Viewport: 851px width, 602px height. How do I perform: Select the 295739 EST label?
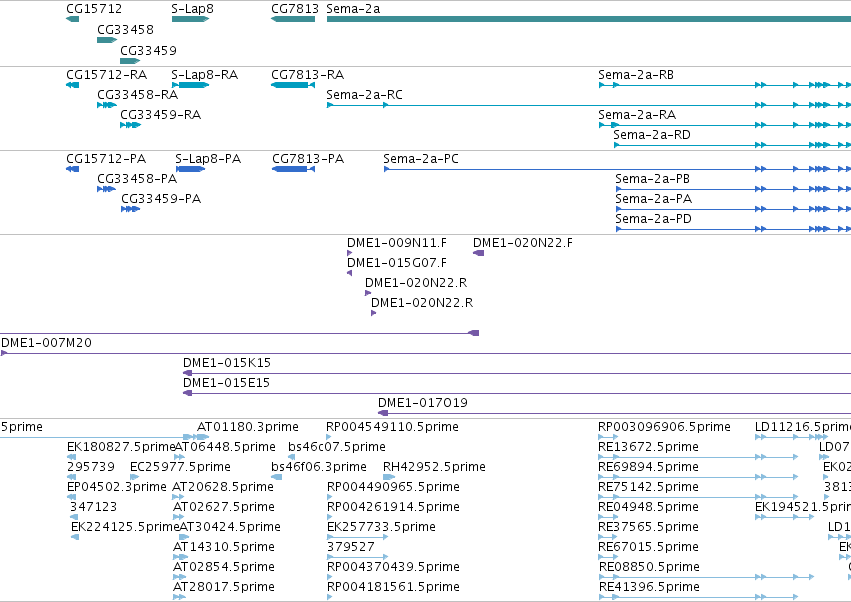click(x=91, y=467)
